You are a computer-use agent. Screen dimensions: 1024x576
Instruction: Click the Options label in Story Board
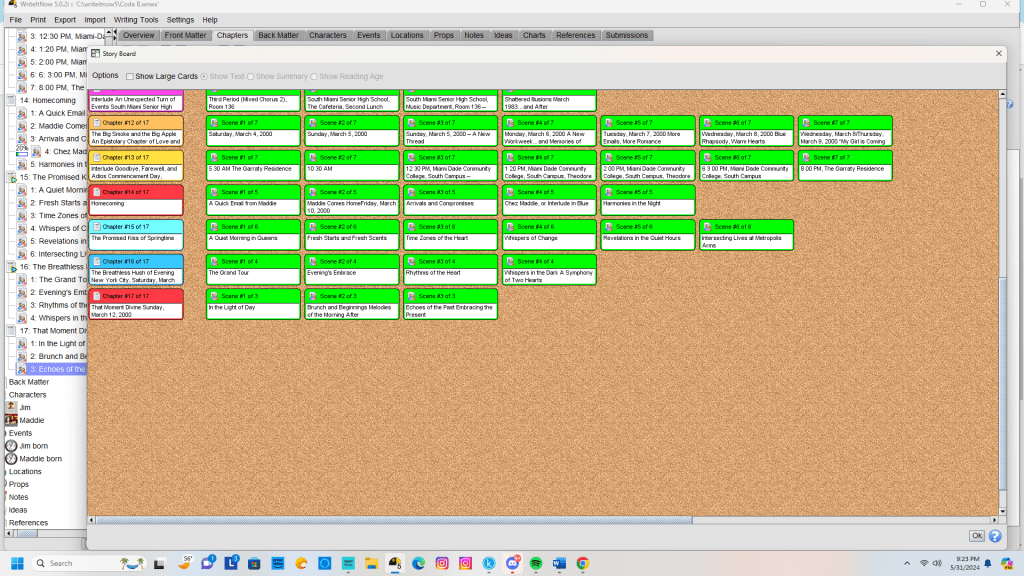[x=105, y=76]
